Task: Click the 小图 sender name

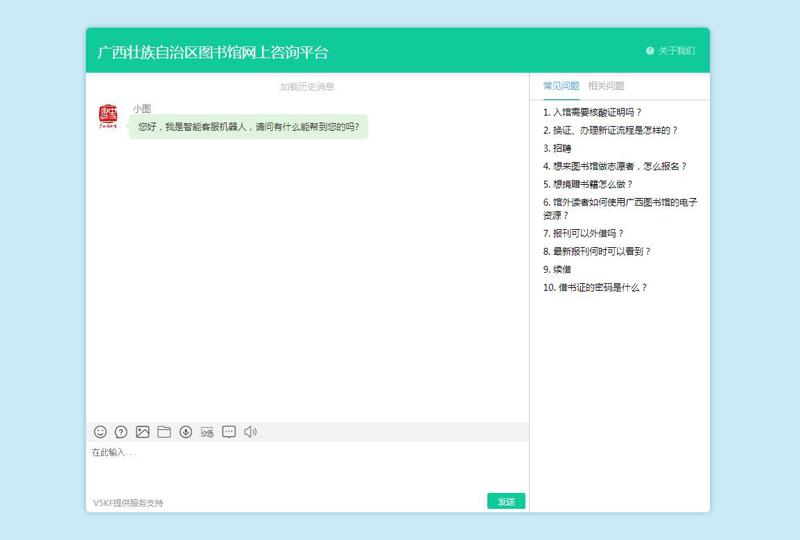Action: [x=142, y=108]
